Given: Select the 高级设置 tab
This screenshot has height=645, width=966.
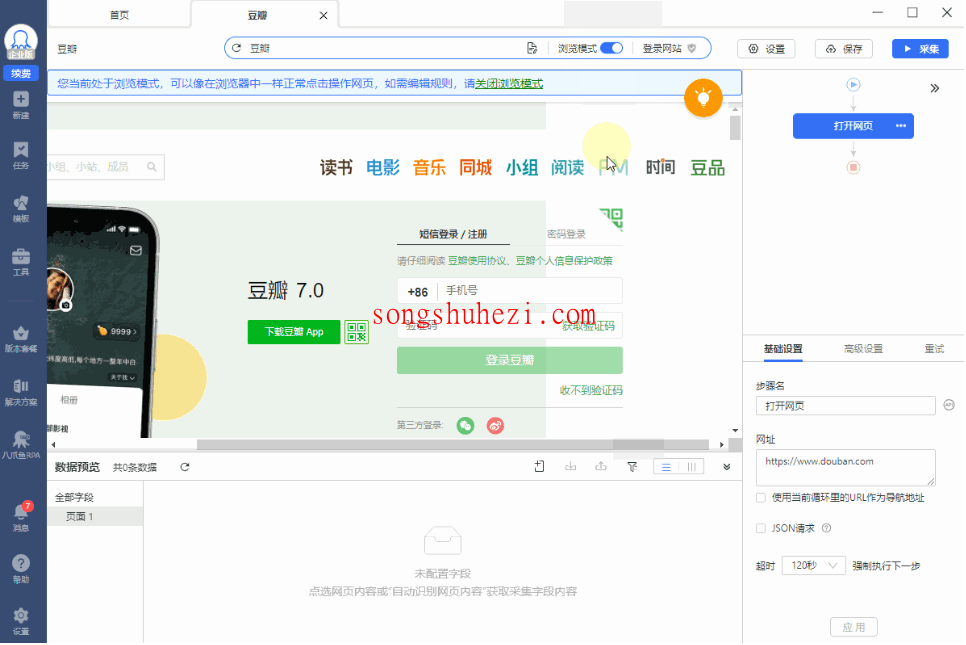Looking at the screenshot, I should pyautogui.click(x=863, y=349).
